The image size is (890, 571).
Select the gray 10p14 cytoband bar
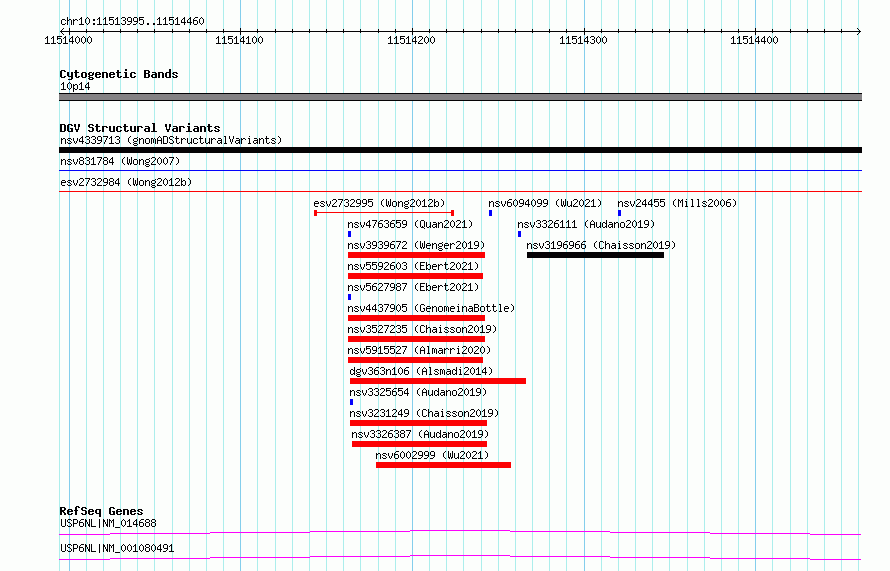[x=460, y=97]
